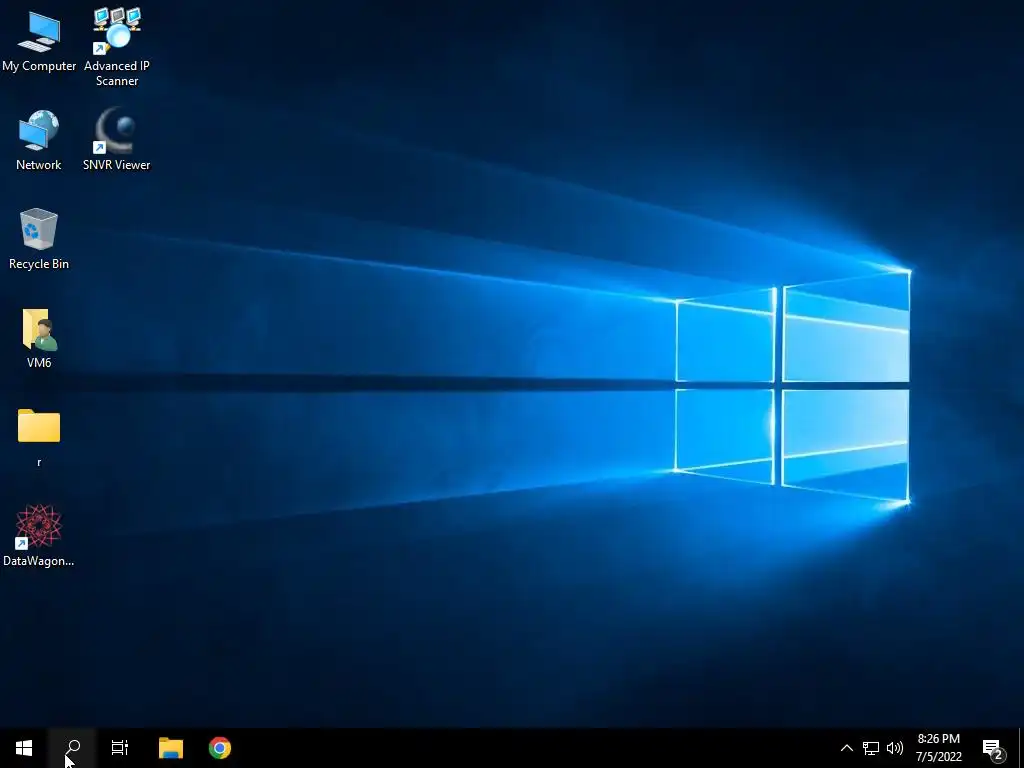The image size is (1024, 768).
Task: Open the taskbar search magnifier
Action: (72, 748)
